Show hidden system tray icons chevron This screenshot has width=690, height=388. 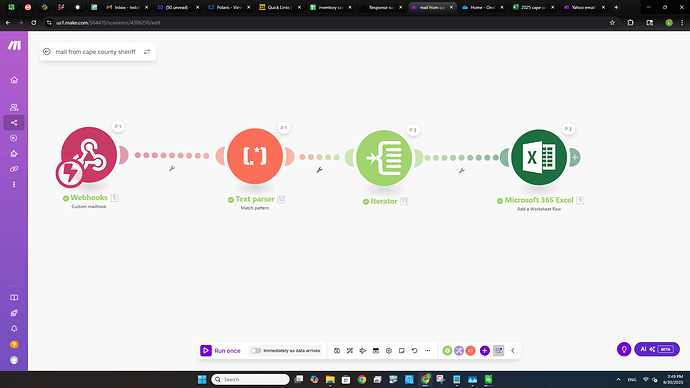coord(618,380)
